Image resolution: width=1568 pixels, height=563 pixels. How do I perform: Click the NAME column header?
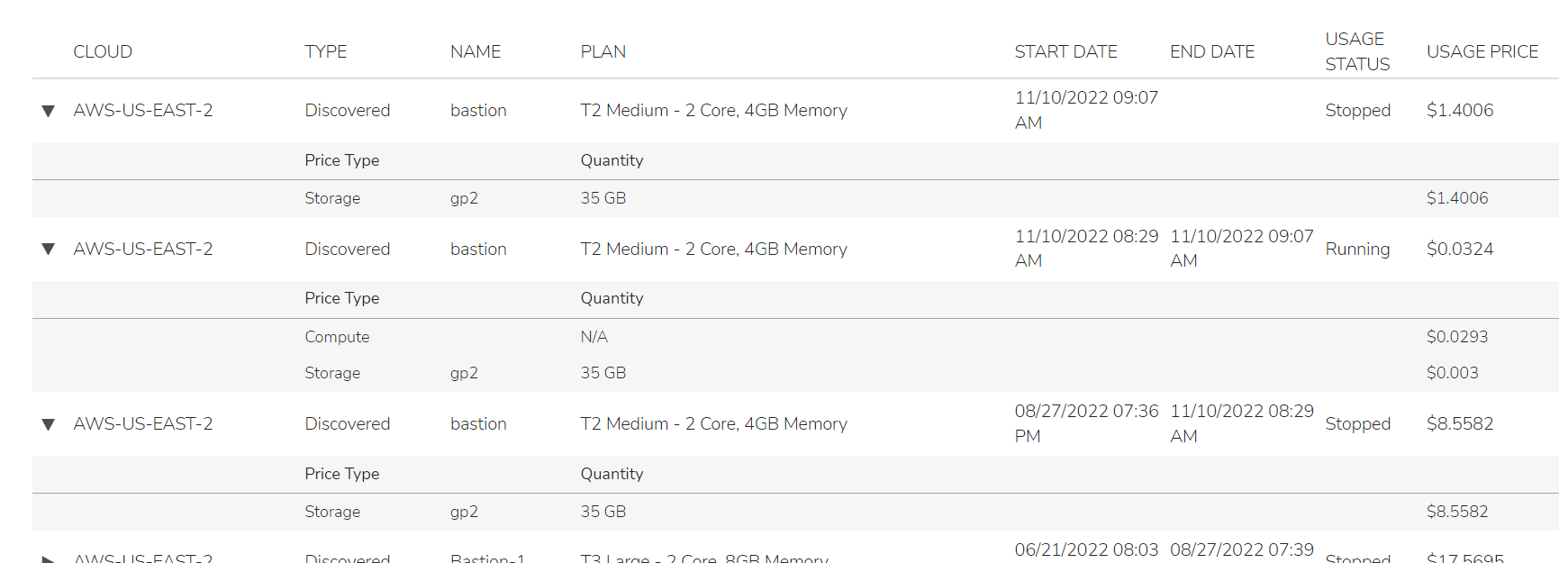tap(475, 52)
